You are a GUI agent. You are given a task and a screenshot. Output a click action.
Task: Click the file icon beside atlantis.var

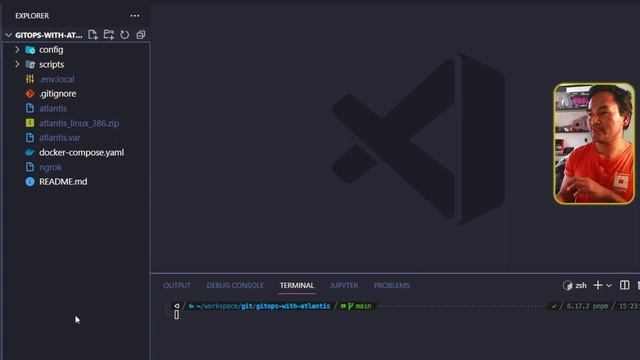[30, 138]
